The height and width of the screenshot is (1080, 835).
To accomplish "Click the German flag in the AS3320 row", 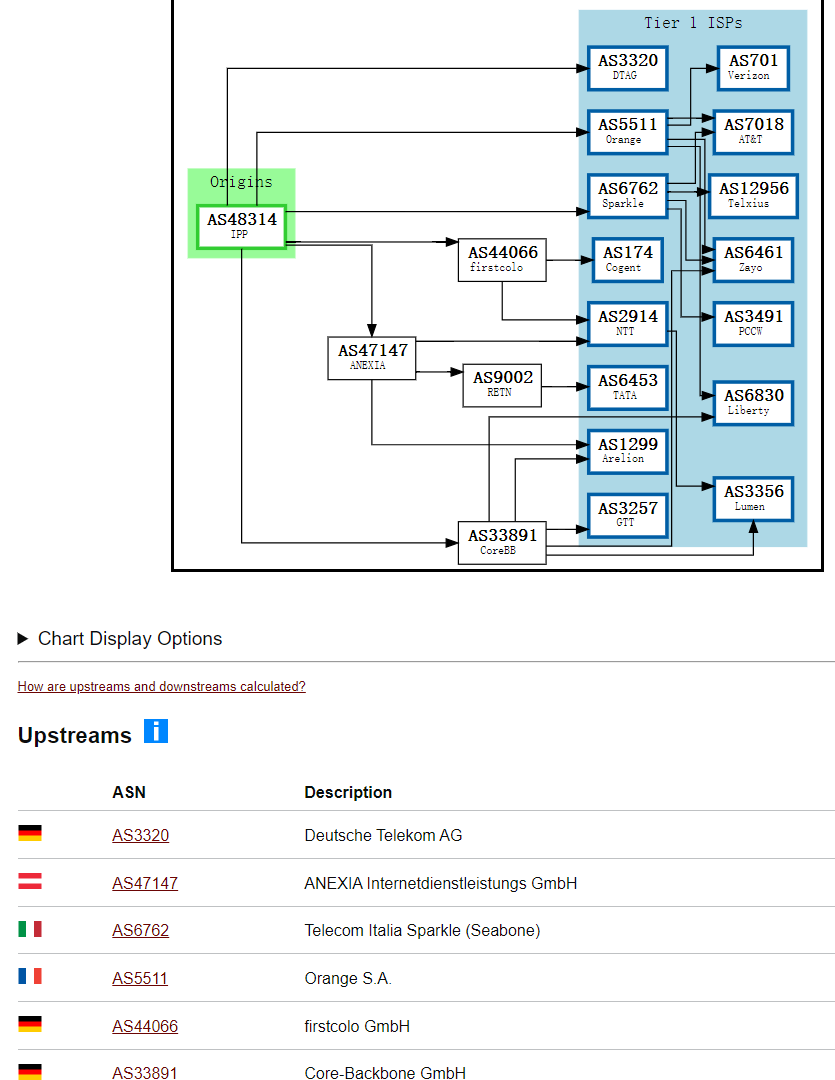I will (30, 833).
